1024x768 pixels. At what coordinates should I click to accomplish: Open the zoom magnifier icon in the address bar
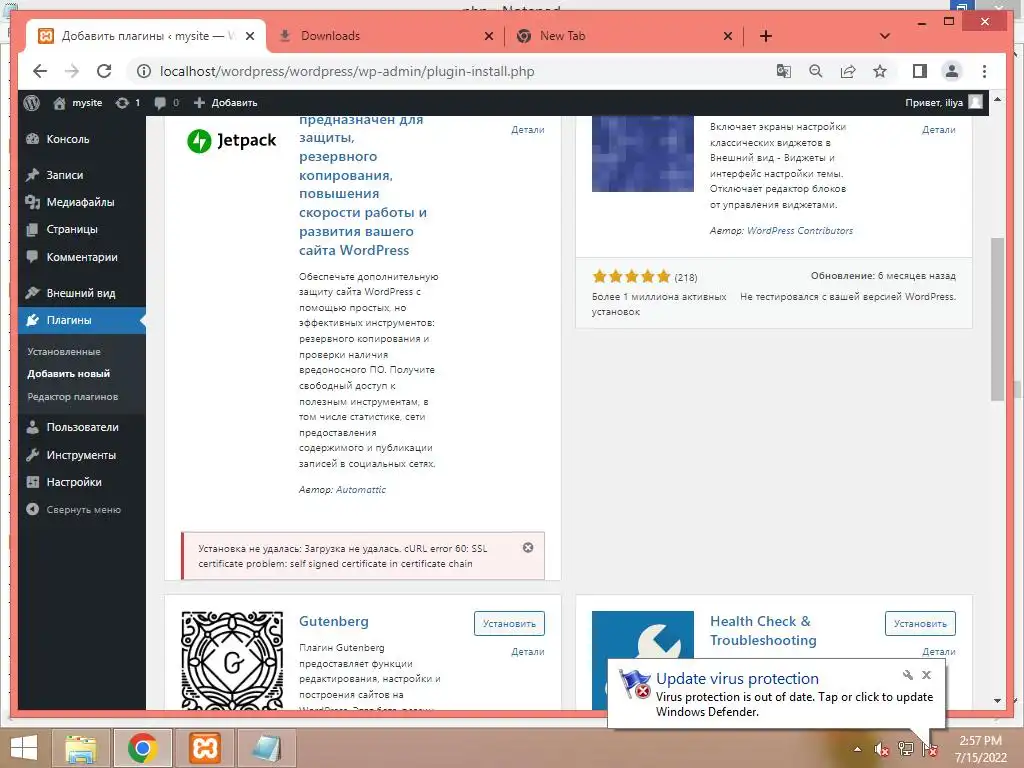pyautogui.click(x=816, y=71)
